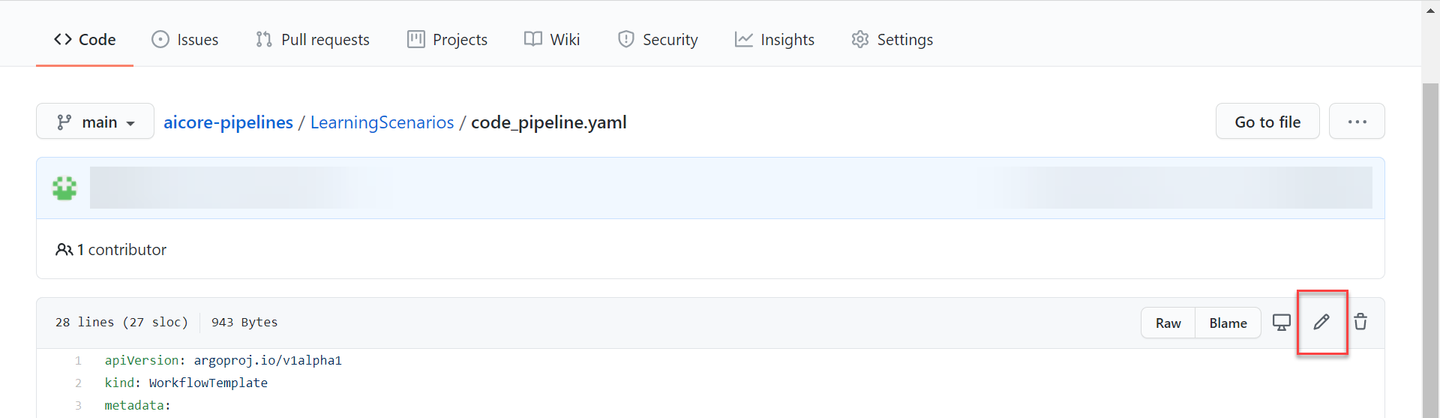Screen dimensions: 1440x418
Task: Click the kind: WorkflowTemplate line
Action: click(x=186, y=382)
